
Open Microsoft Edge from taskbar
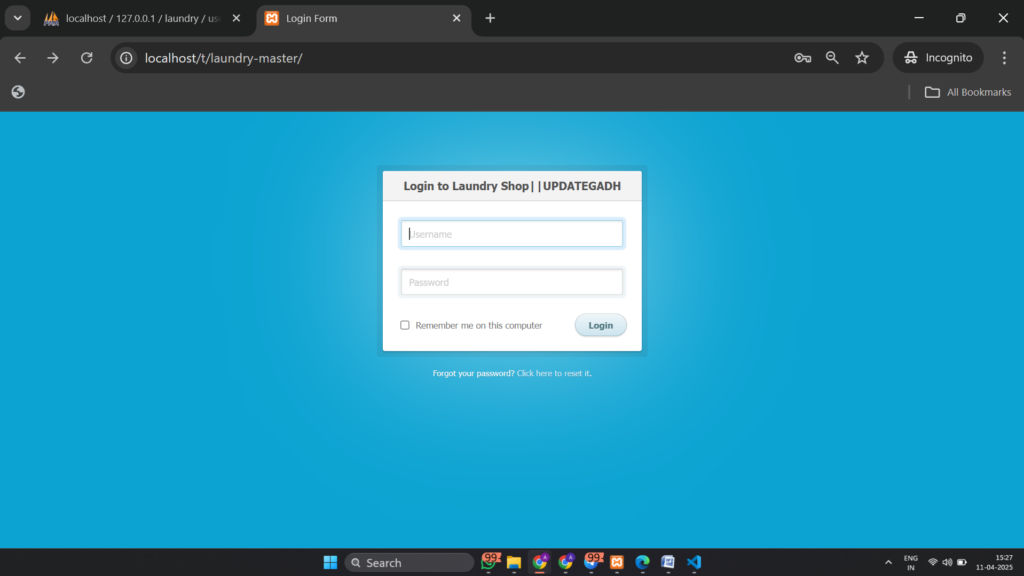point(643,562)
